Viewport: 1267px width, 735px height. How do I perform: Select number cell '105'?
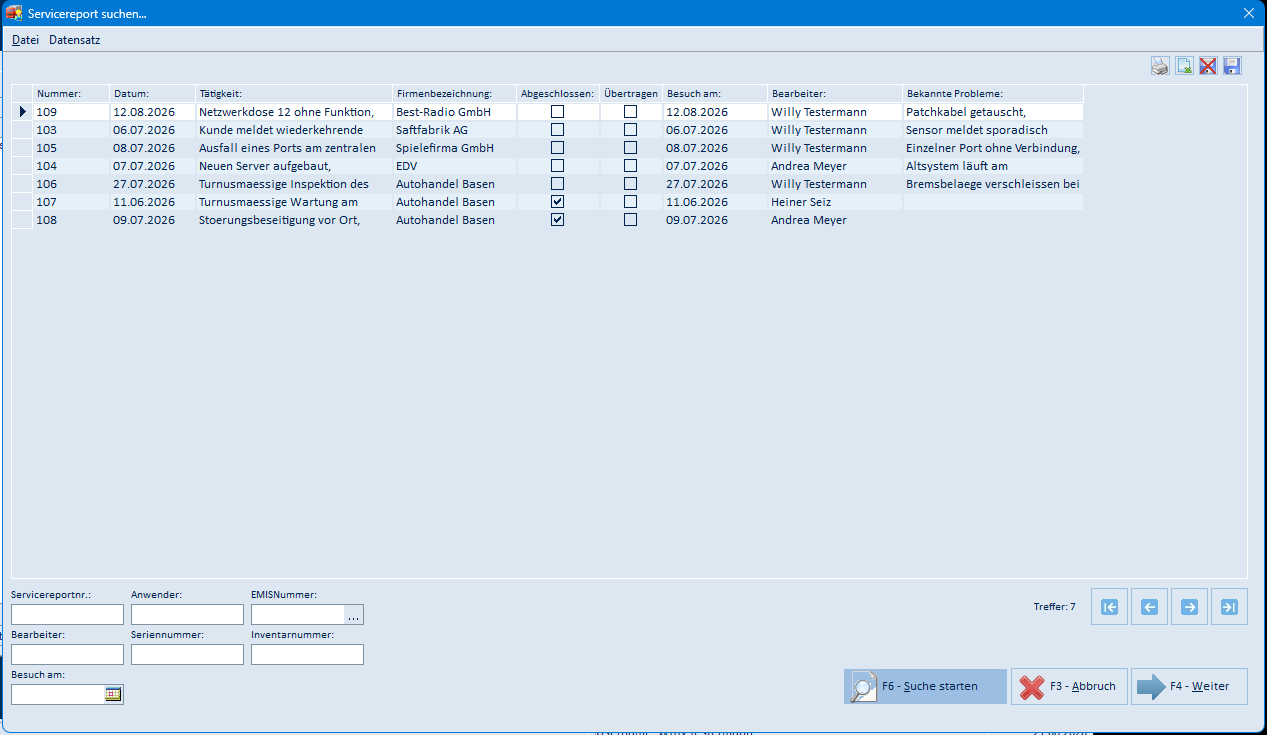click(71, 148)
